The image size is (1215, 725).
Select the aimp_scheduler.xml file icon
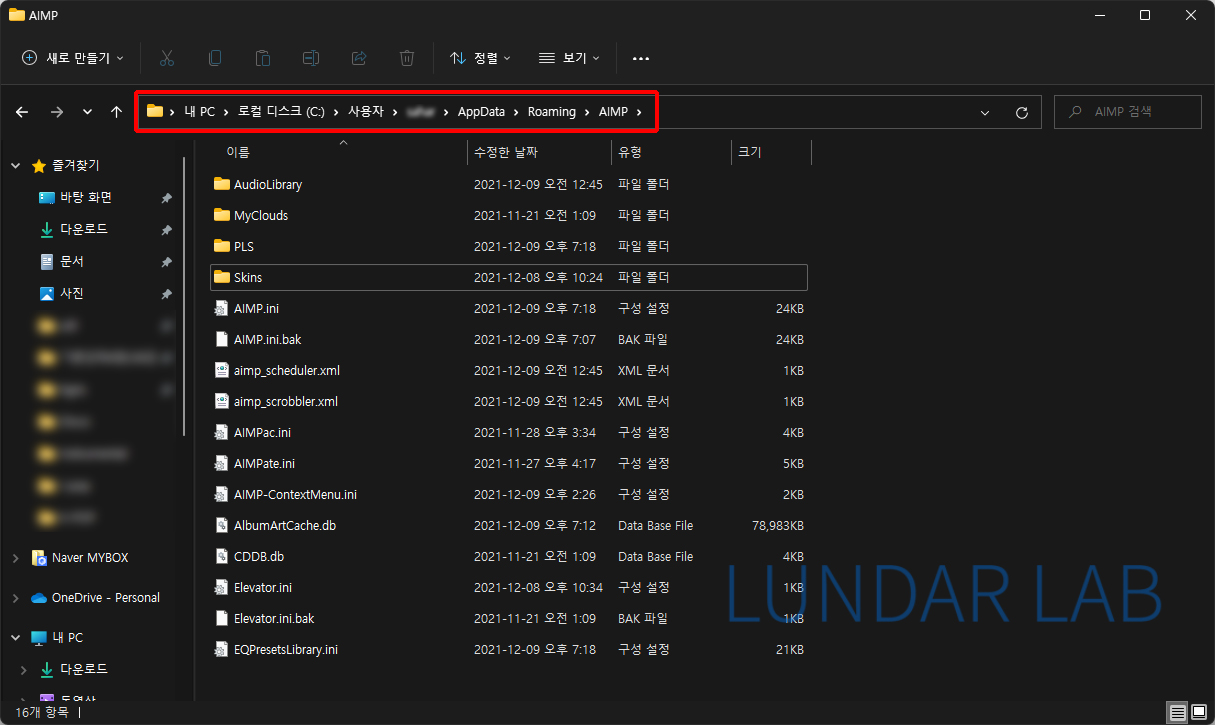[222, 370]
